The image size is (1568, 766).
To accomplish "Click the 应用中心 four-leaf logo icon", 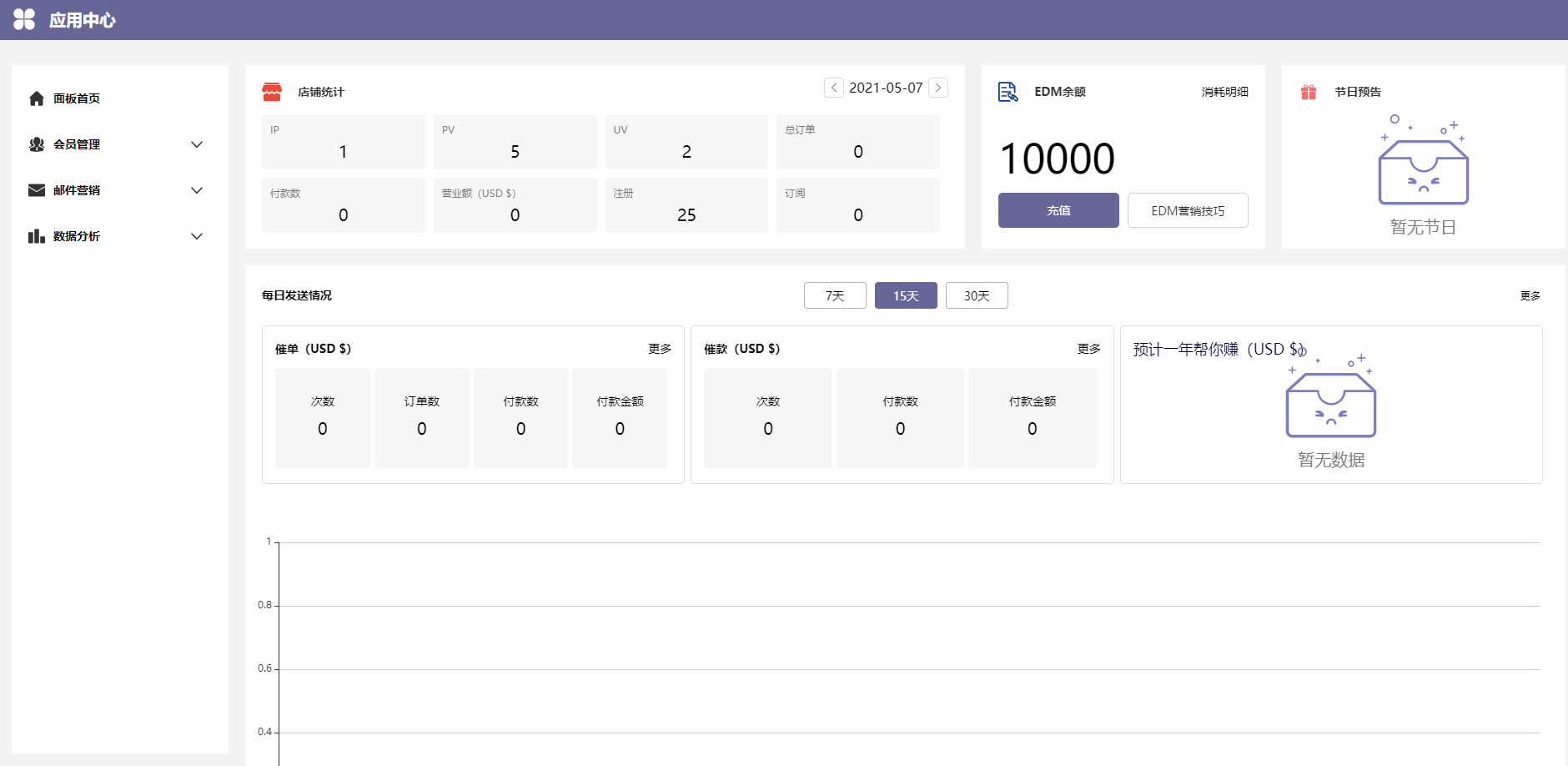I will pyautogui.click(x=24, y=19).
